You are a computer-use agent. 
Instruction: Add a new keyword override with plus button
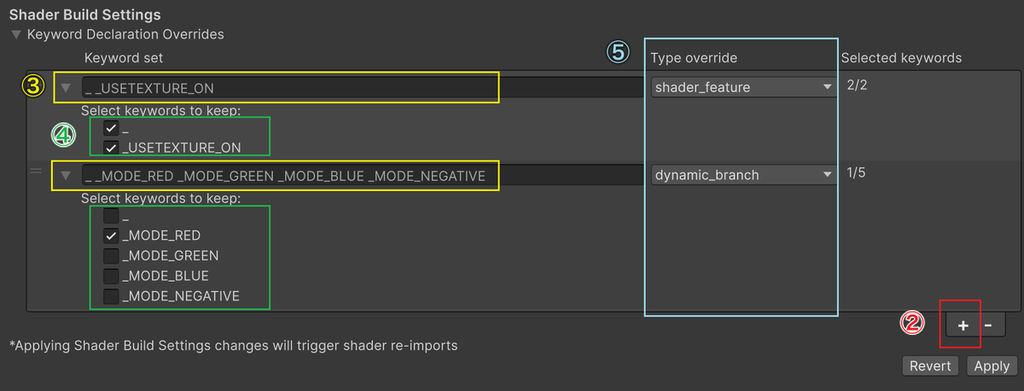(x=963, y=324)
